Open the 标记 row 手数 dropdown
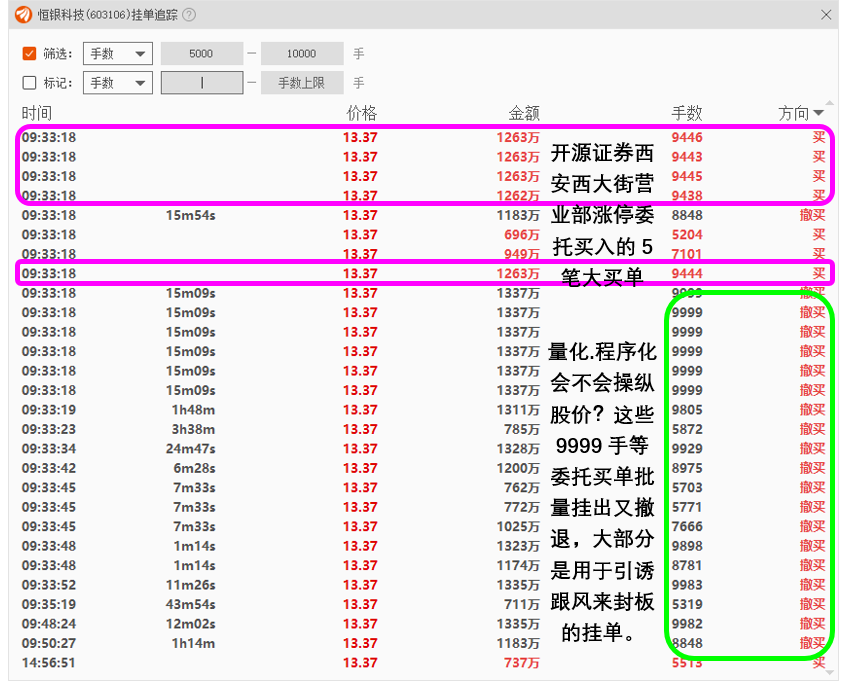 coord(116,83)
